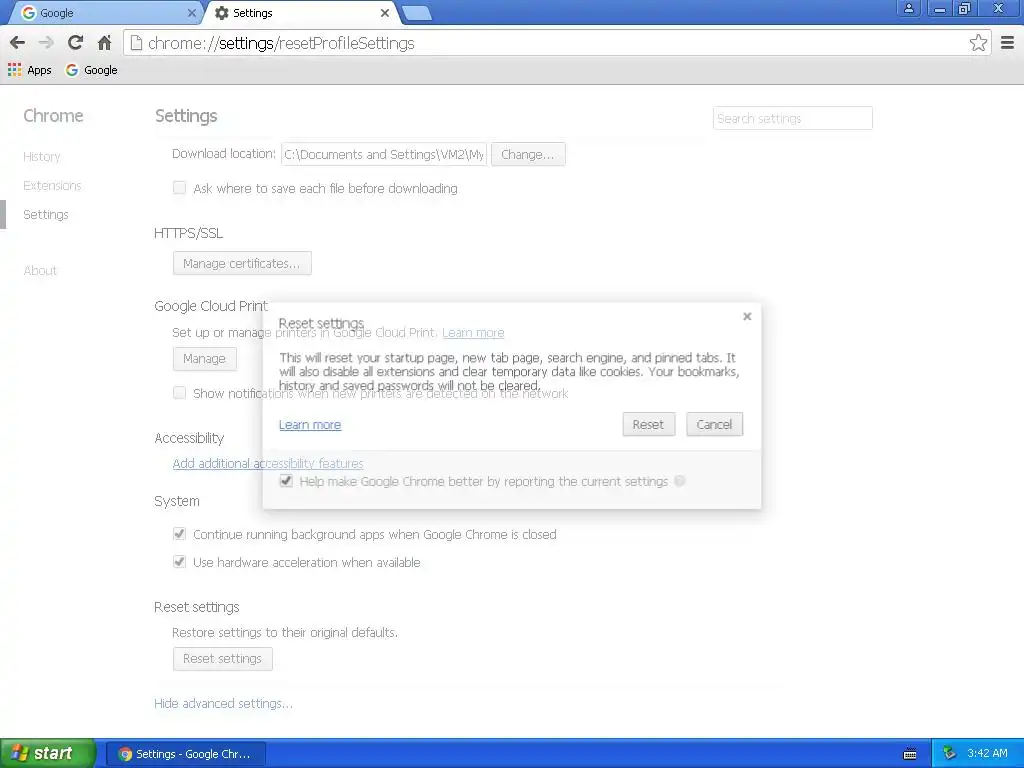1024x768 pixels.
Task: Click the user profile icon in title bar
Action: [x=908, y=8]
